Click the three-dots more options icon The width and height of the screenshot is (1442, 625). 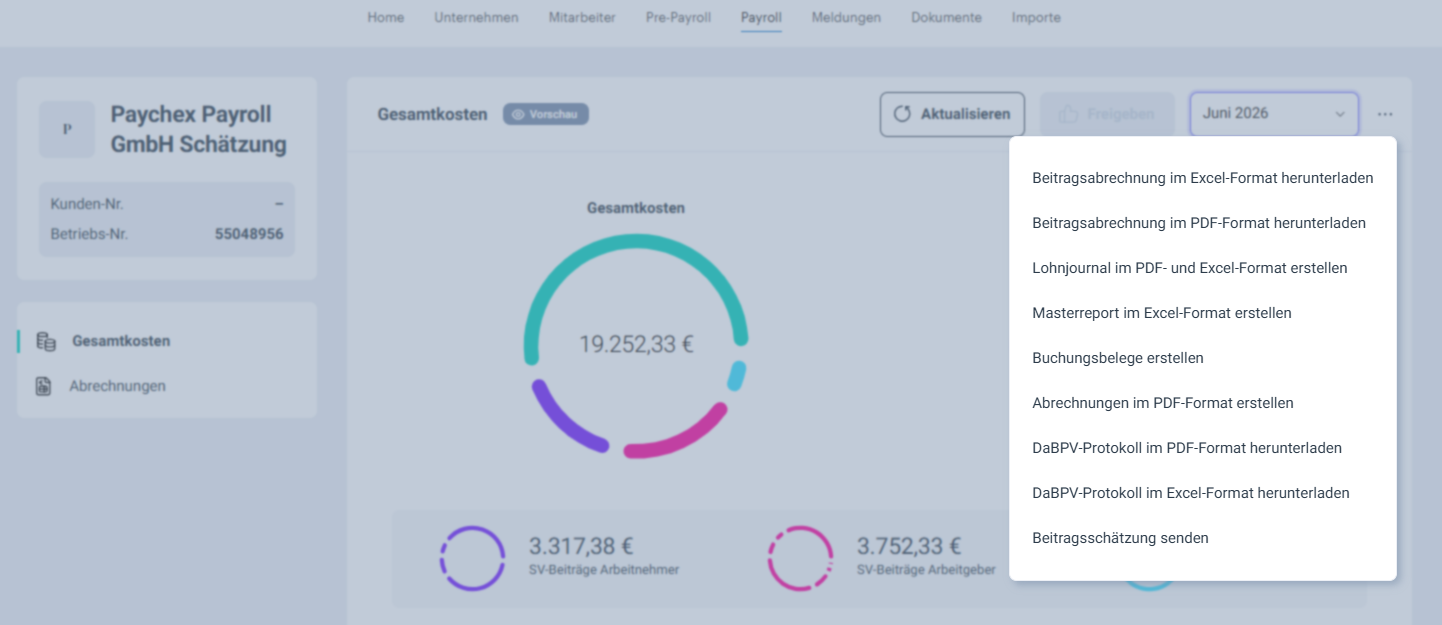coord(1384,114)
